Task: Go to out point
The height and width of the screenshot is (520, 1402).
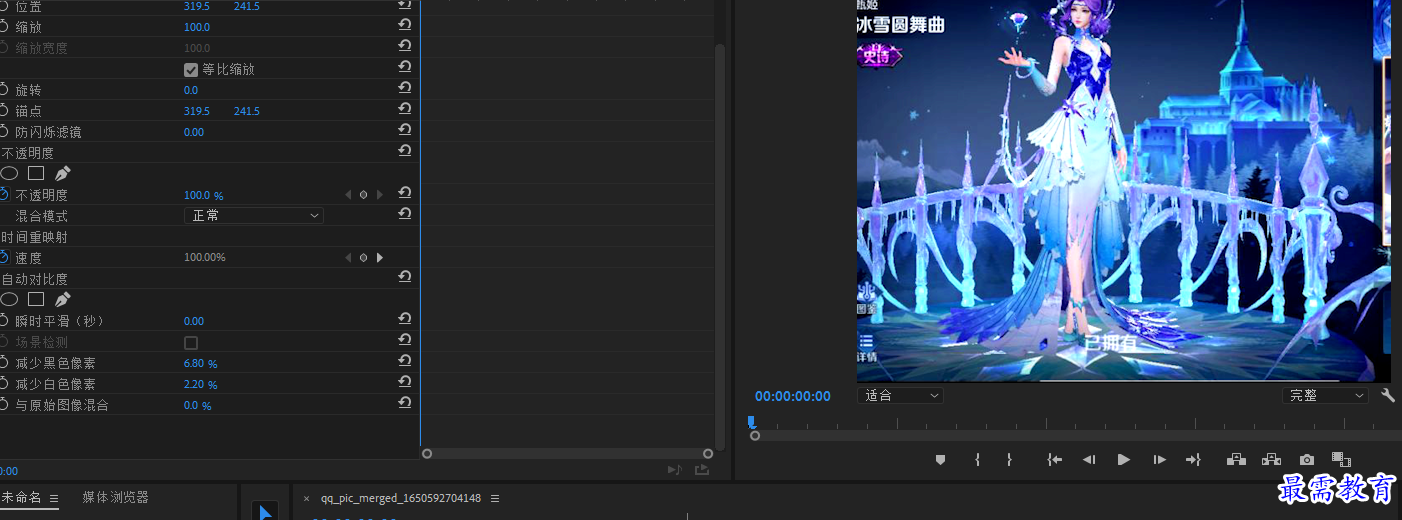Action: (x=1193, y=460)
